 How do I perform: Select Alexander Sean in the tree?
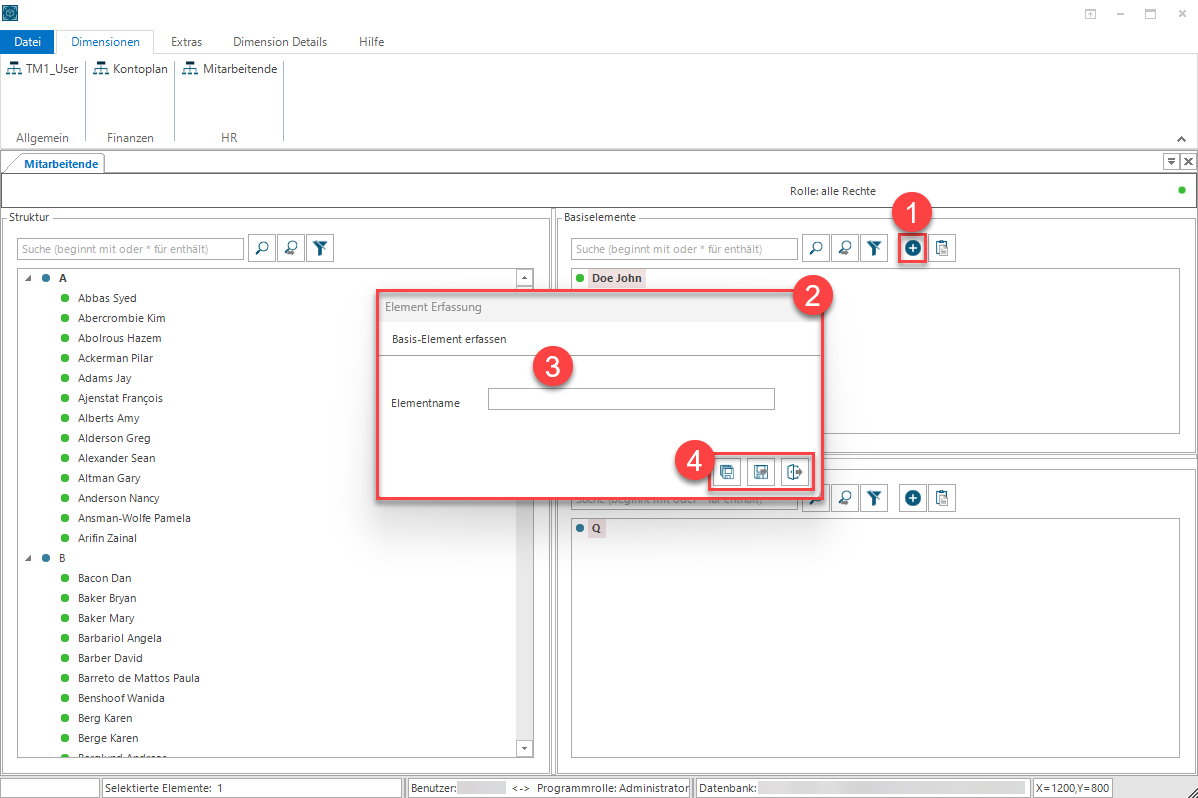(x=116, y=458)
